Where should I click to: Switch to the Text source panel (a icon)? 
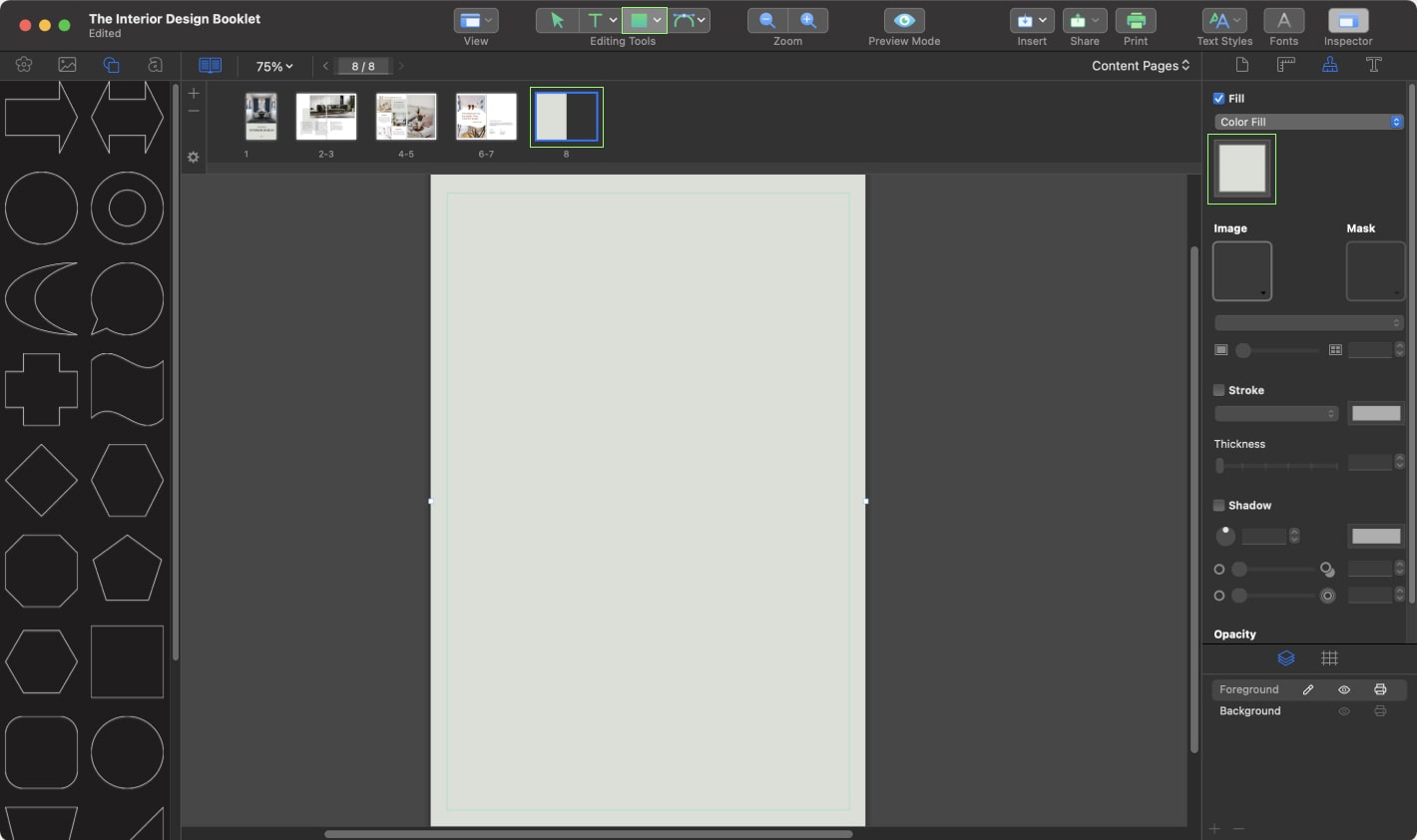point(154,65)
